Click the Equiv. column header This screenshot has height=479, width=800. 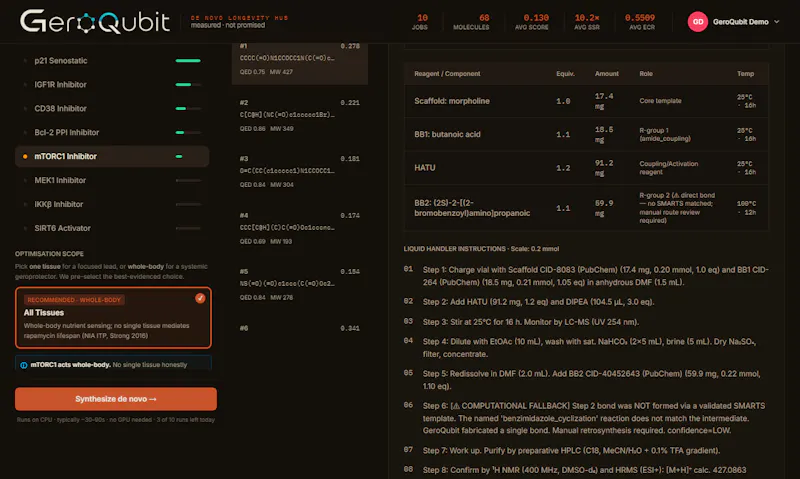[x=565, y=74]
